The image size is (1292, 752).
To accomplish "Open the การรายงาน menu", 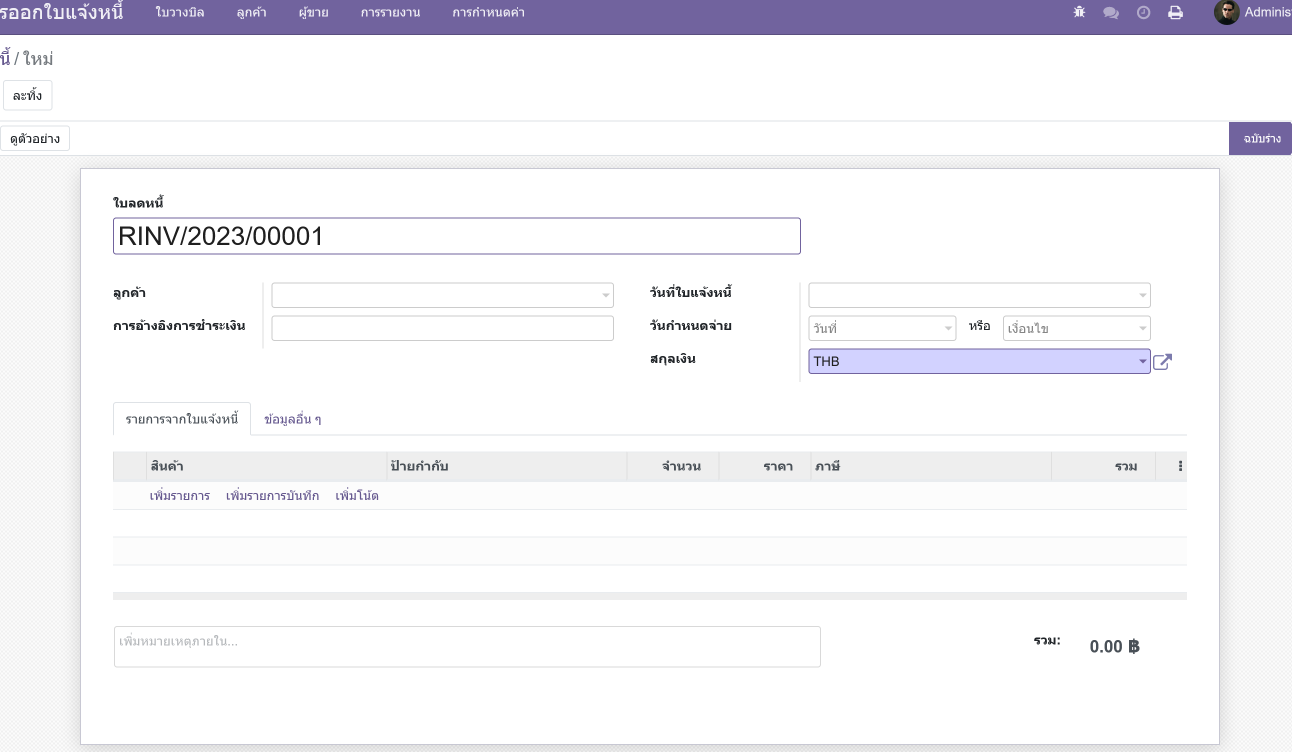I will (390, 13).
